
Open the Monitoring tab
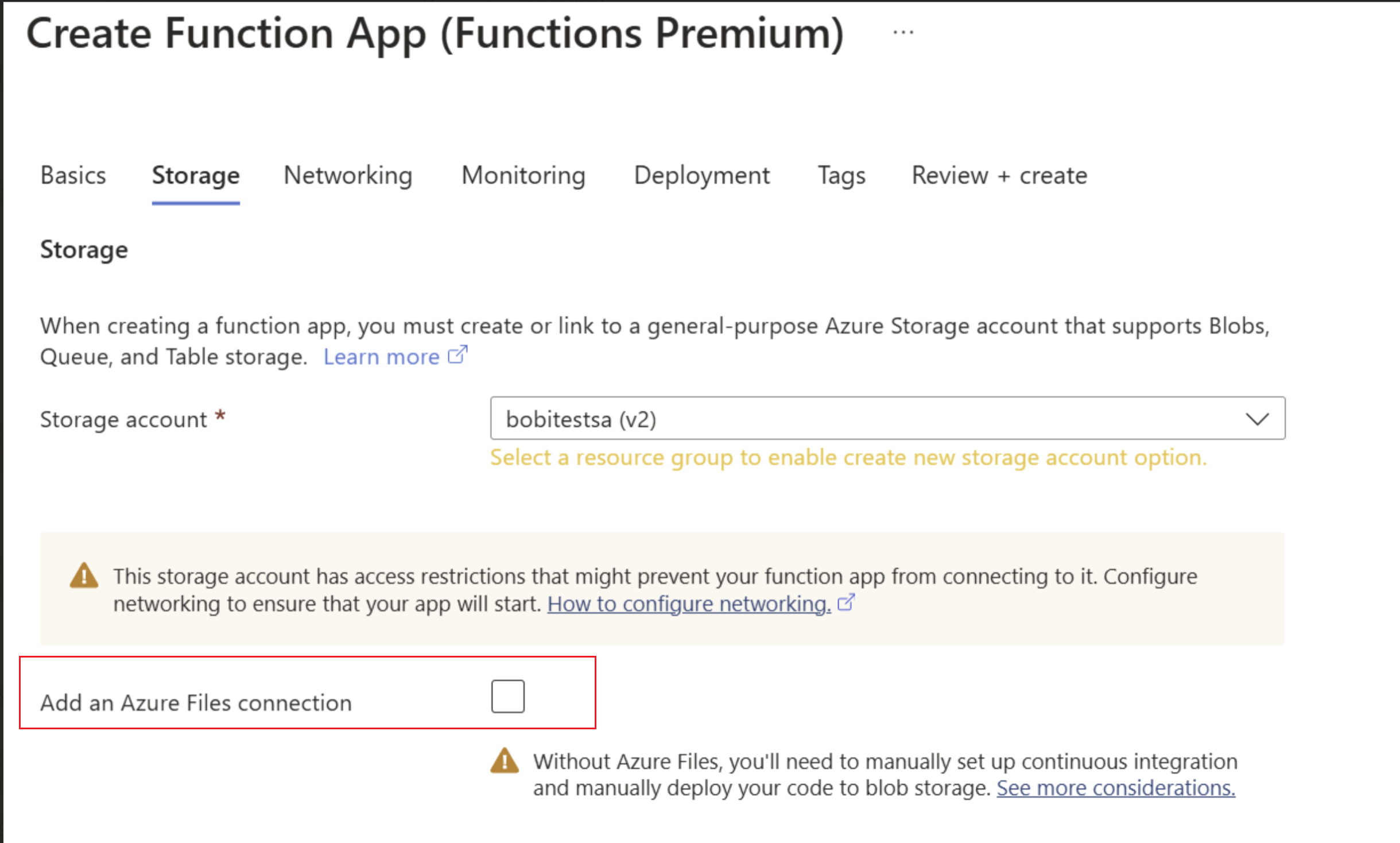point(523,176)
